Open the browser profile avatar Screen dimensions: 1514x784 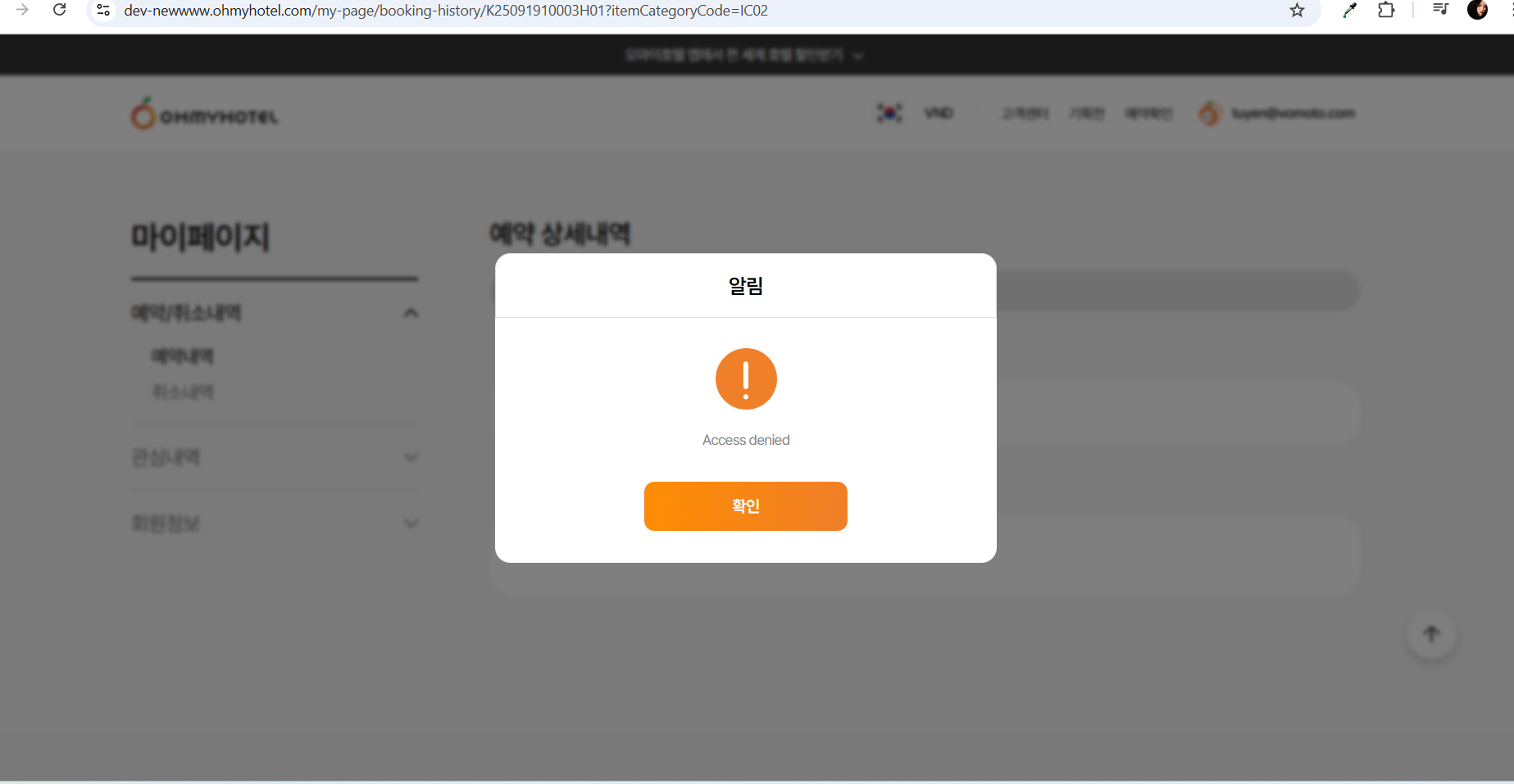(1477, 10)
